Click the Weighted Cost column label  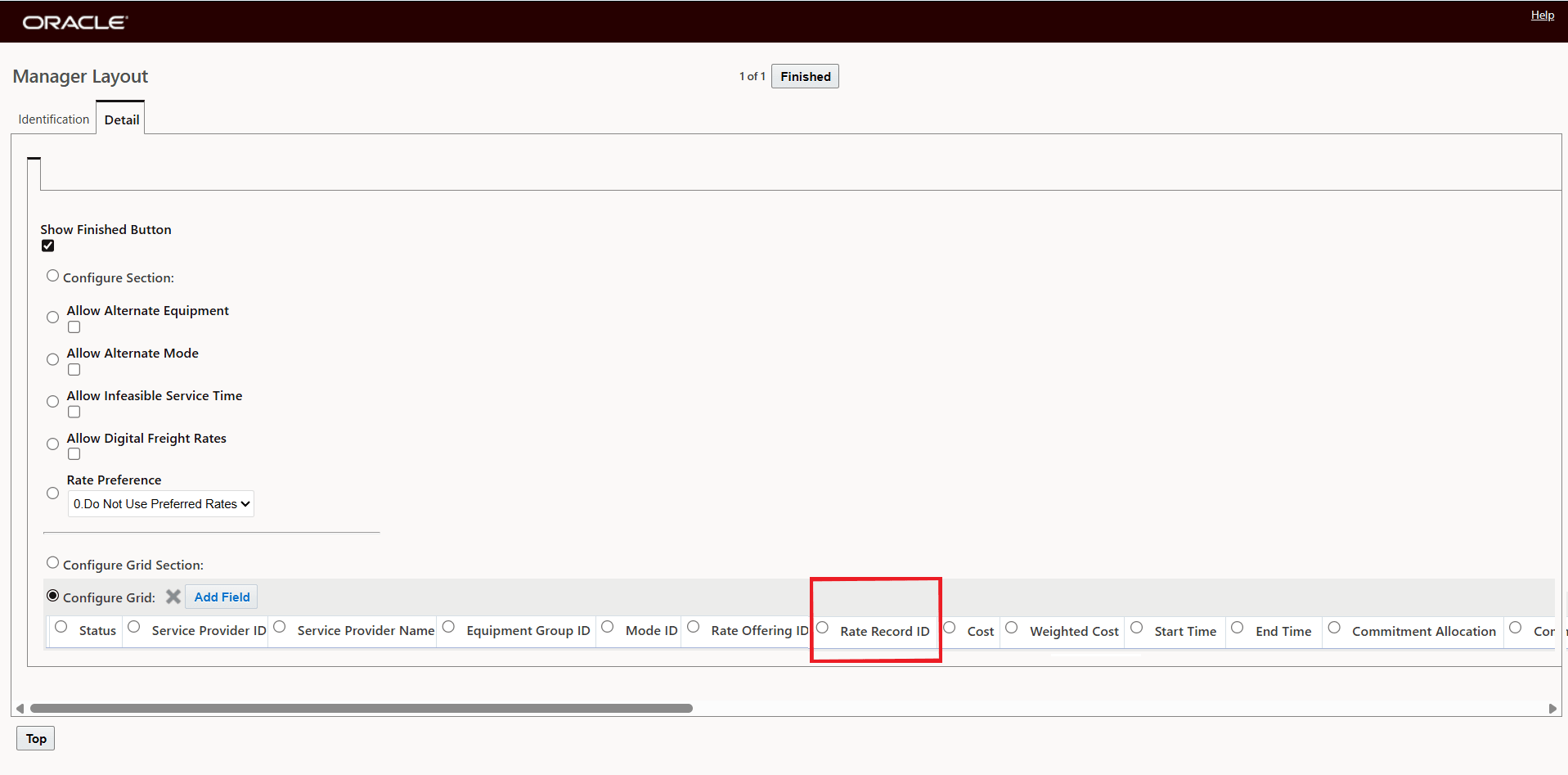1074,632
